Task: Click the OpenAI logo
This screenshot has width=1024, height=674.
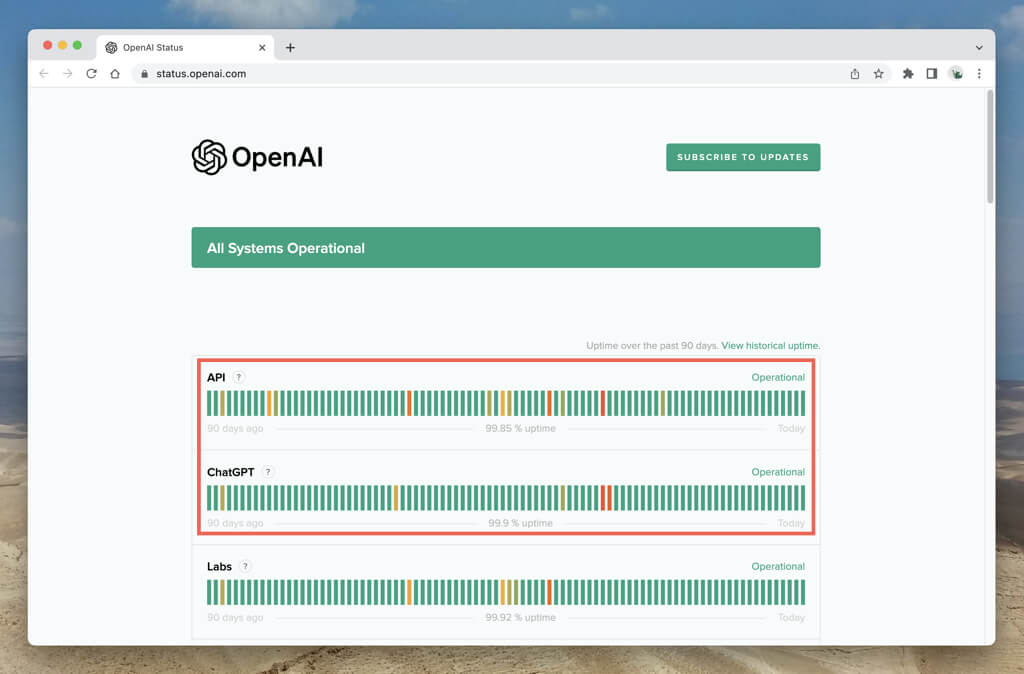Action: point(257,157)
